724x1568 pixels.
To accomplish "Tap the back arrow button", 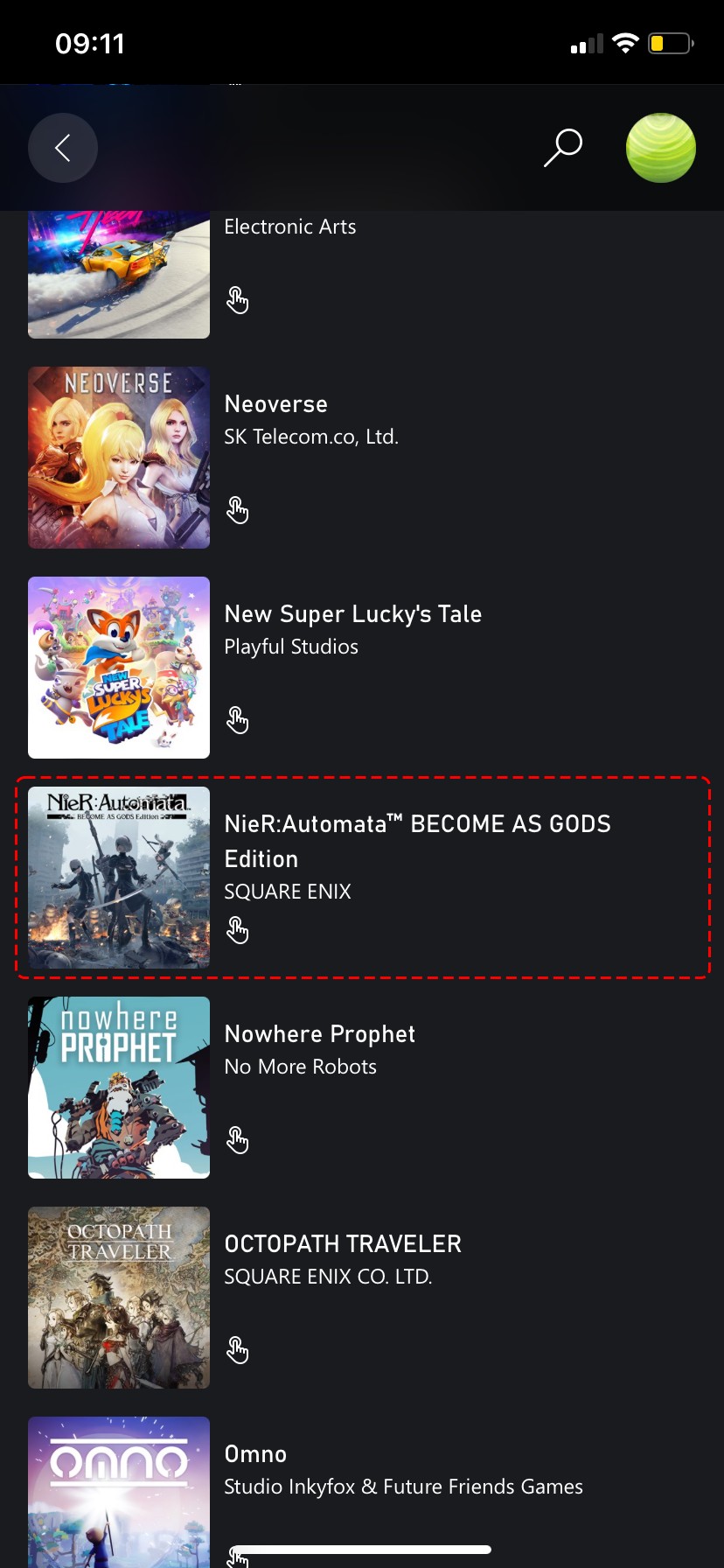I will (63, 148).
